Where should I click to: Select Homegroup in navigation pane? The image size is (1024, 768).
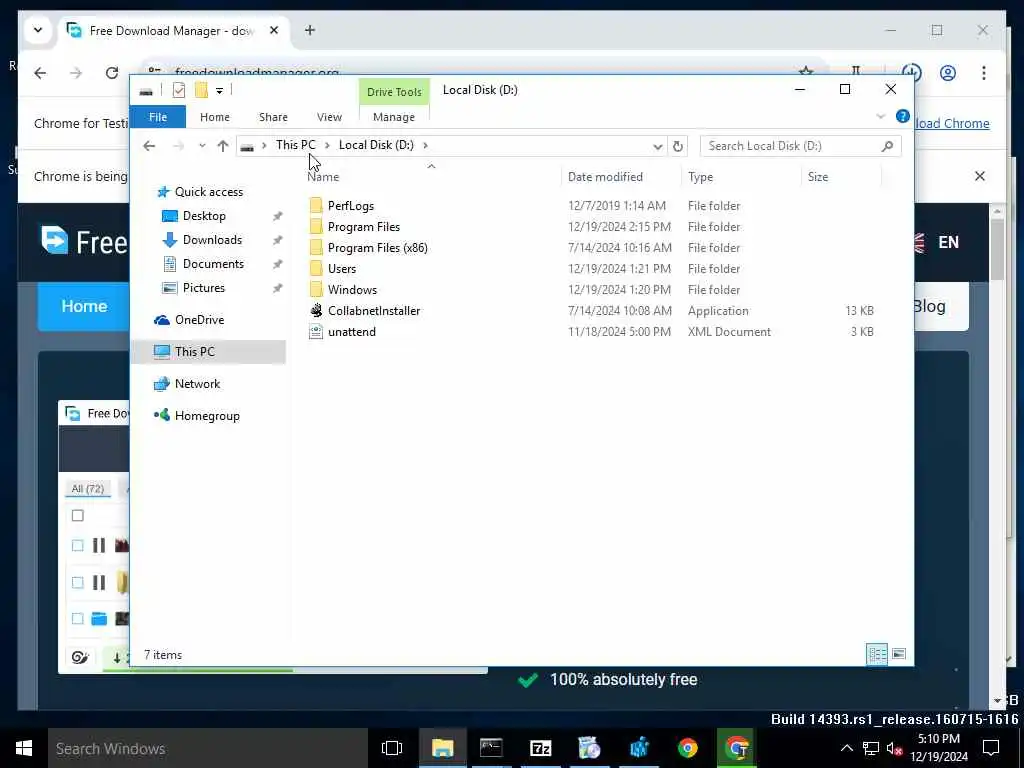click(x=207, y=416)
